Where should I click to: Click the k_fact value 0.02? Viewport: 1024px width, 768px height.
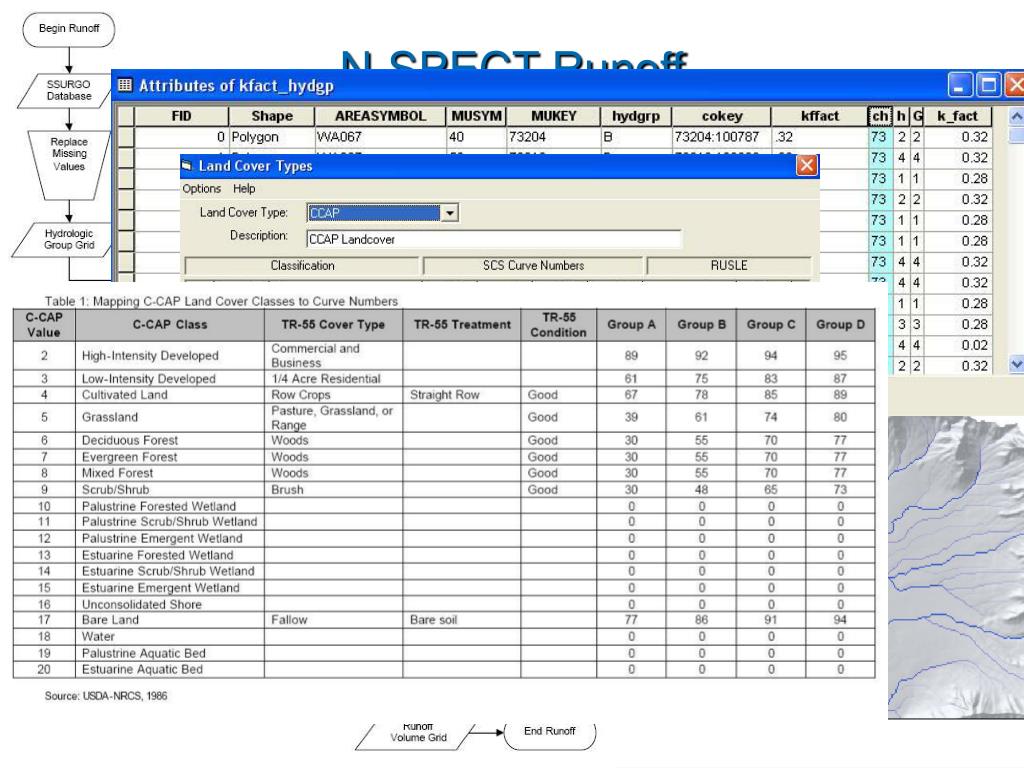957,345
